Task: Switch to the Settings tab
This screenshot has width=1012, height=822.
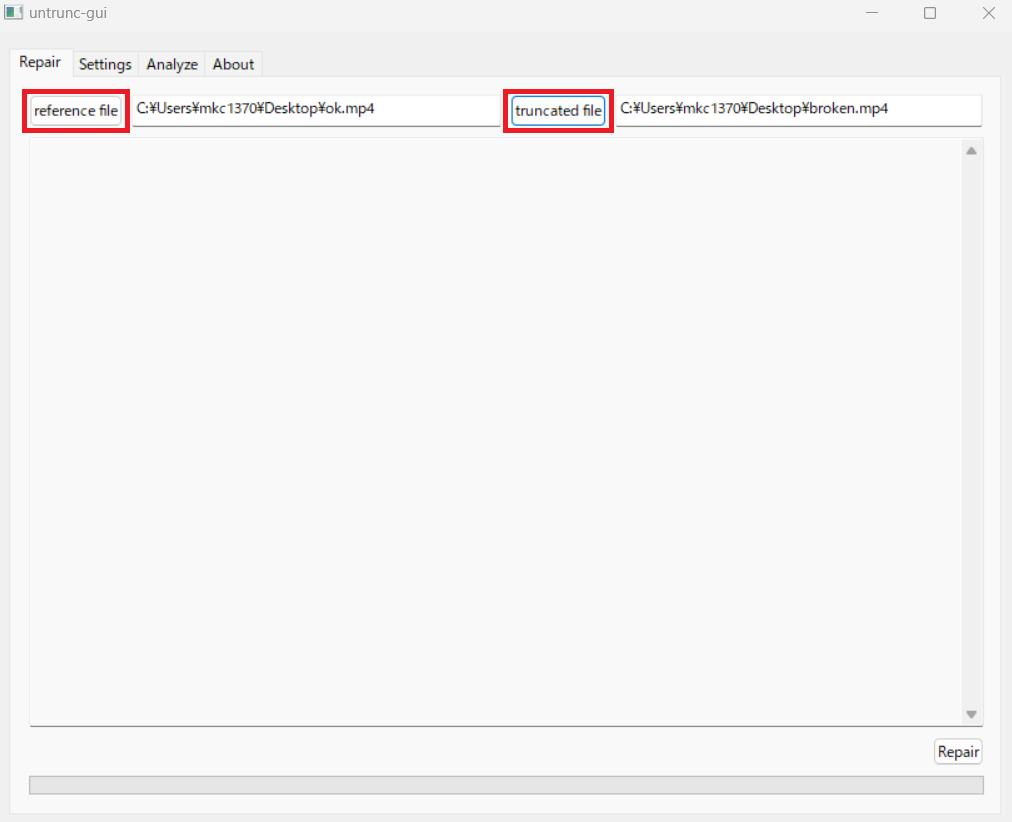Action: tap(105, 64)
